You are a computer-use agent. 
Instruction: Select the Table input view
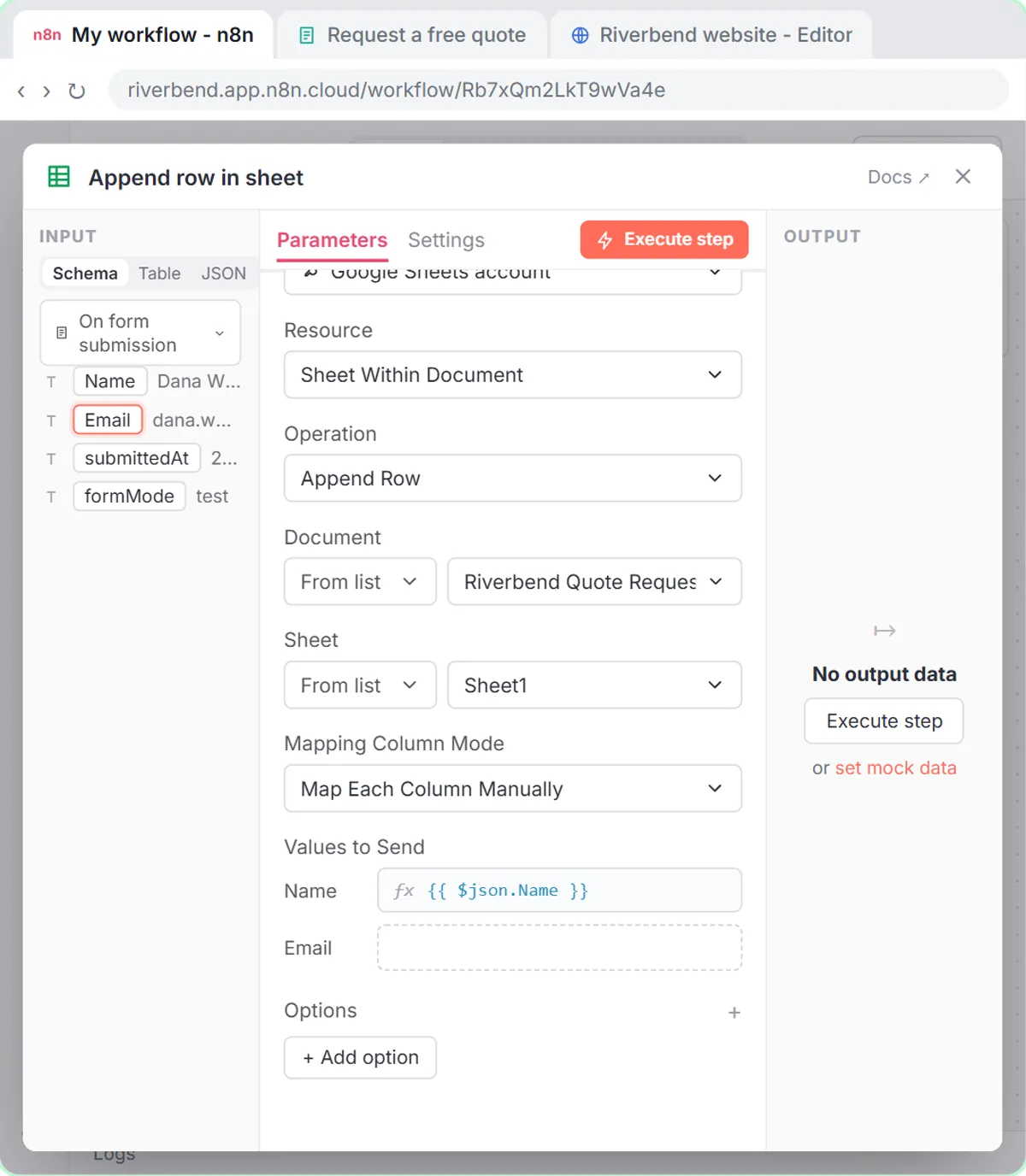pyautogui.click(x=160, y=273)
